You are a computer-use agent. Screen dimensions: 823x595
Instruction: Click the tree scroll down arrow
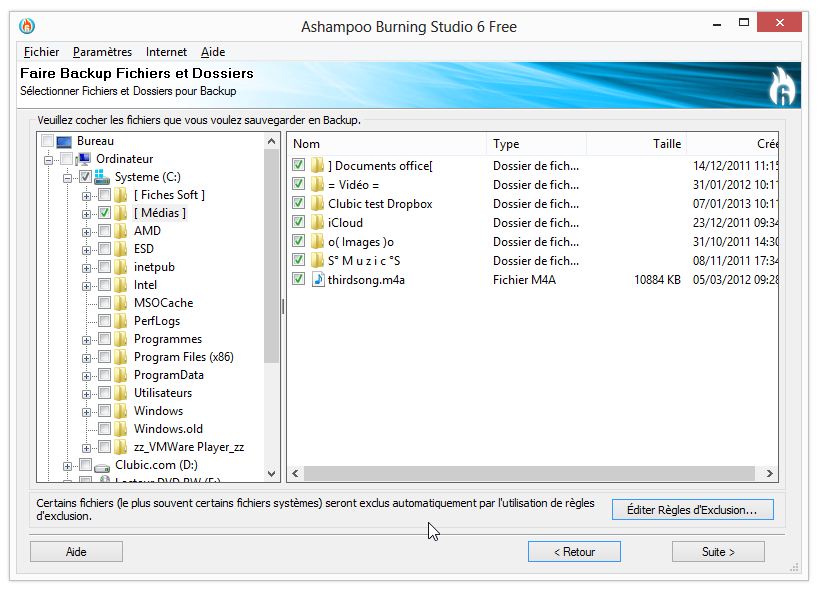pos(271,473)
